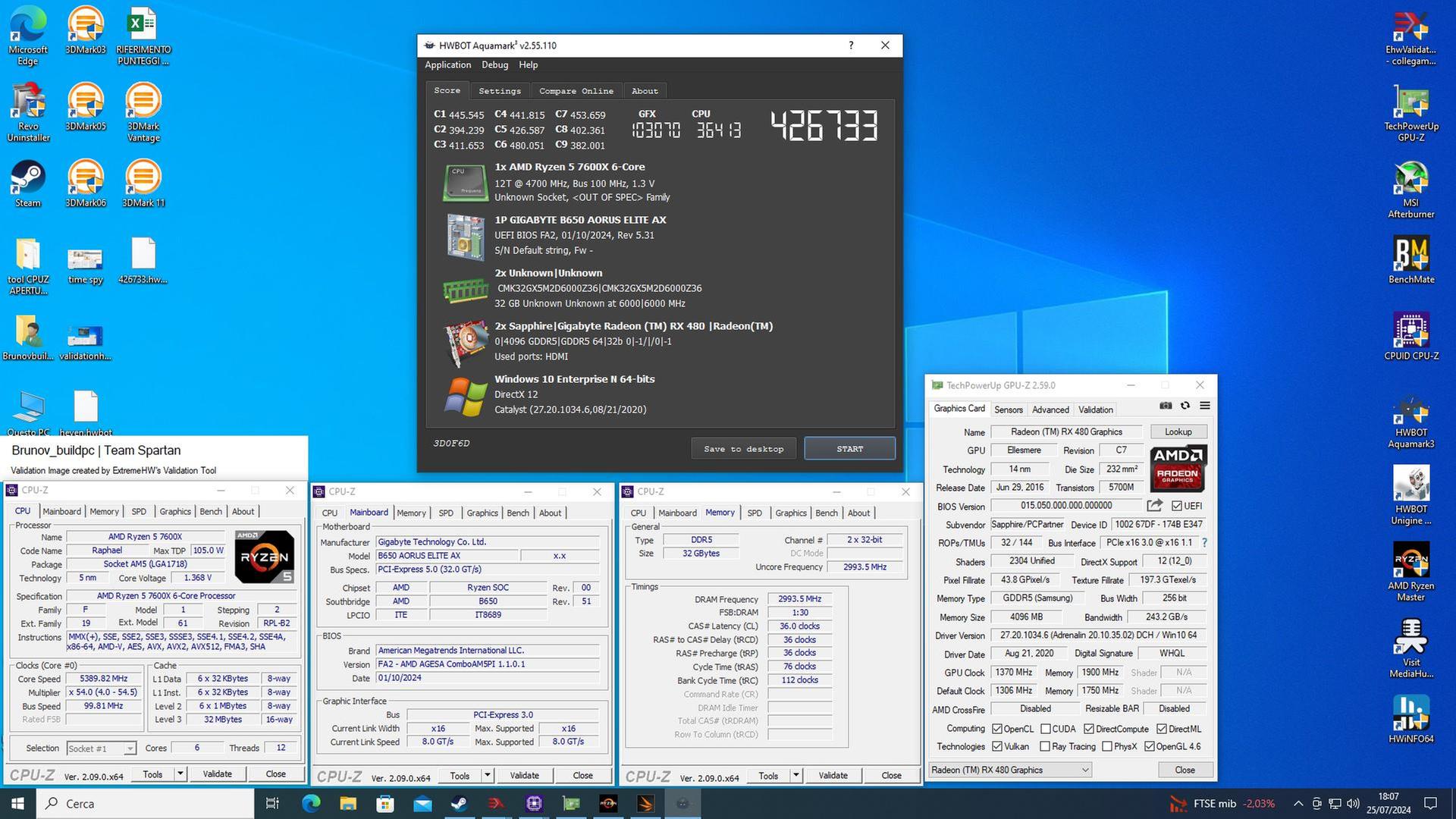Open the 3DMark 11 desktop shortcut
Viewport: 1456px width, 819px height.
coord(143,184)
